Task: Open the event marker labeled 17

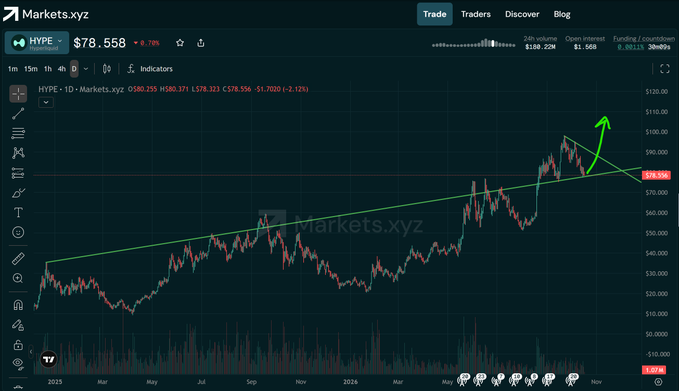Action: click(548, 380)
